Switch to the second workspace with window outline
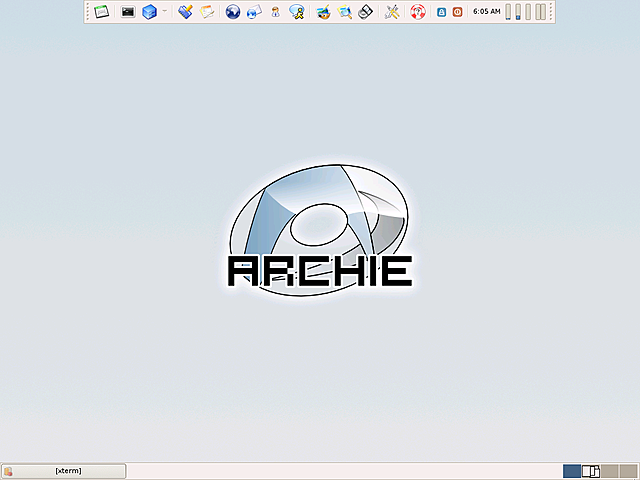The height and width of the screenshot is (480, 640). [x=591, y=471]
